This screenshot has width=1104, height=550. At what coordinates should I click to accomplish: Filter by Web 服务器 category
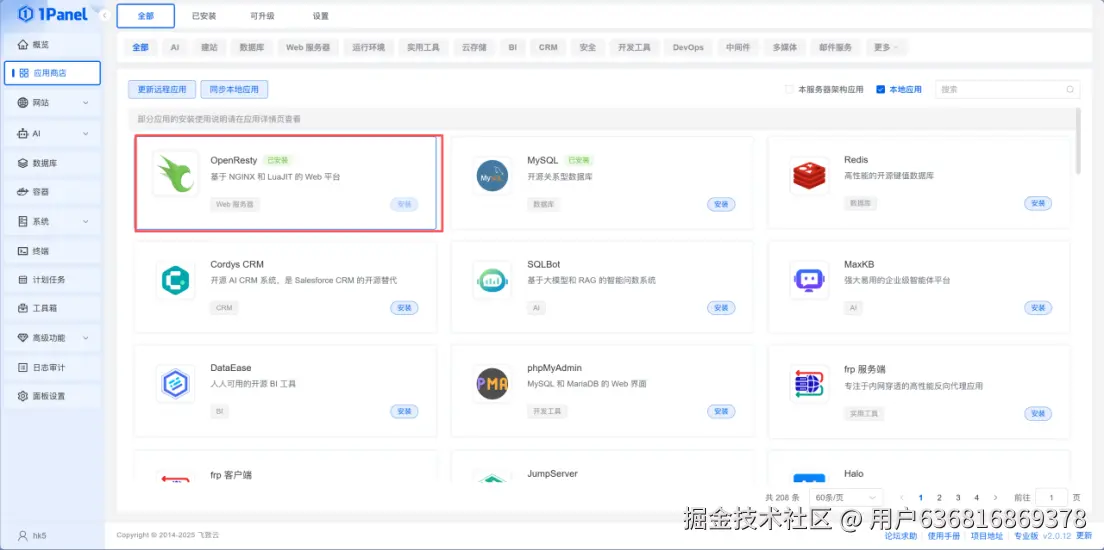pos(308,47)
